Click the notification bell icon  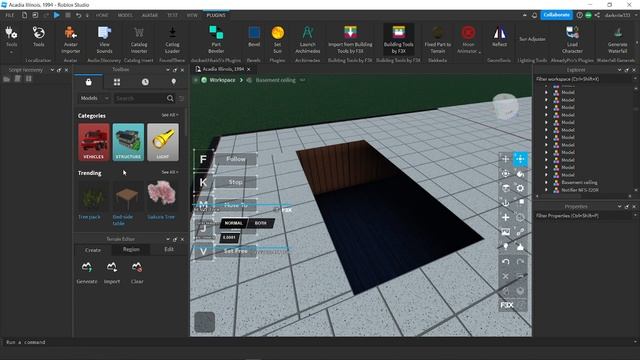[x=534, y=15]
